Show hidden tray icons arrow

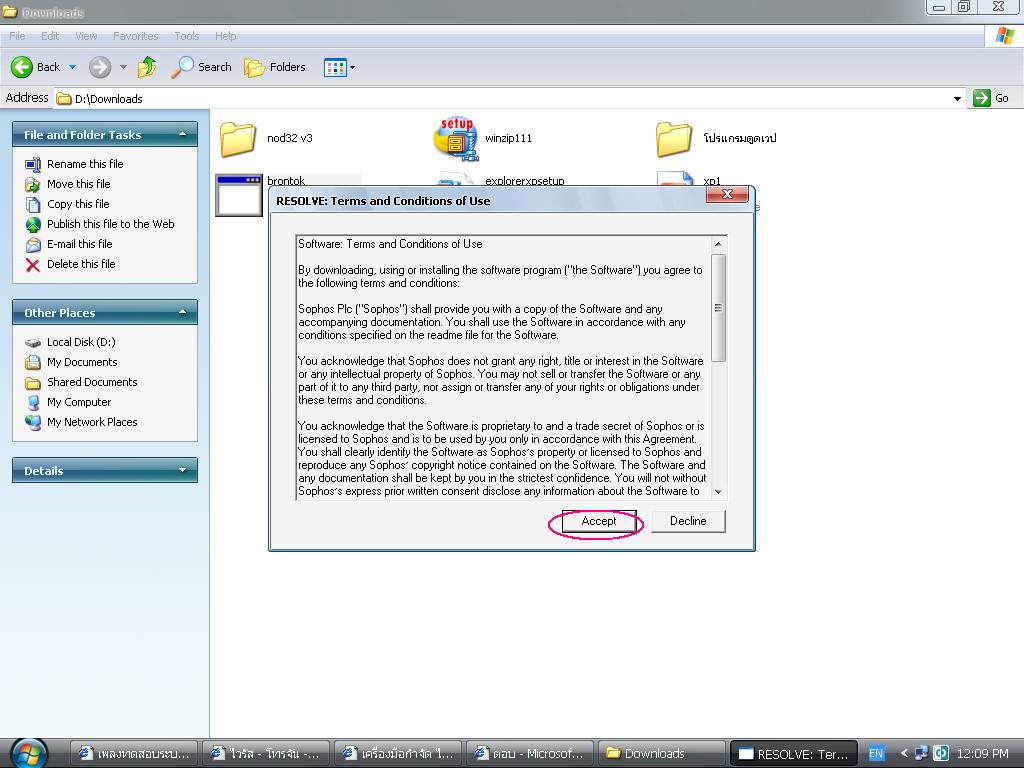(x=904, y=753)
